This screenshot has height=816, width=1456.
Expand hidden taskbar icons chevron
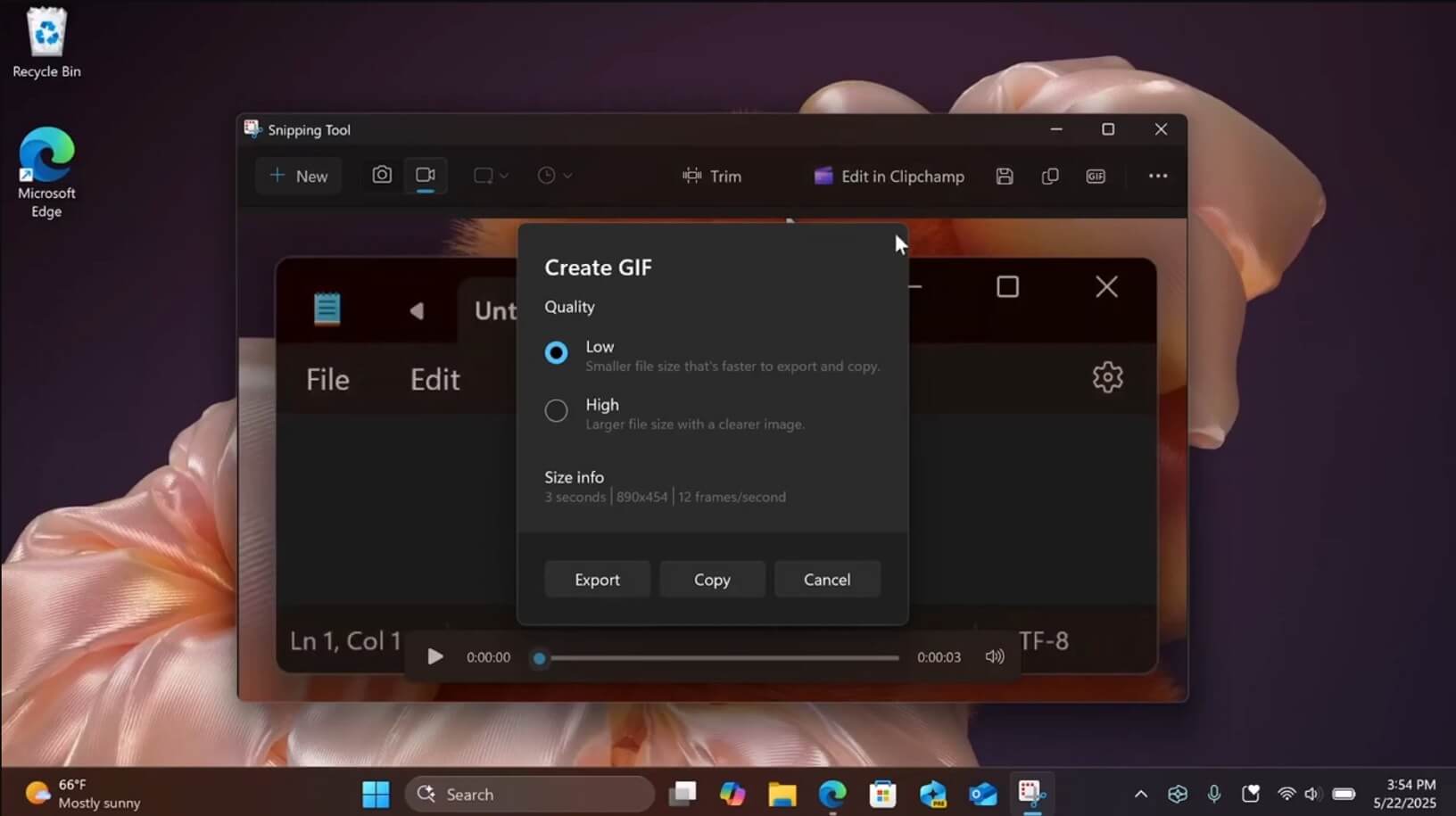pos(1140,793)
